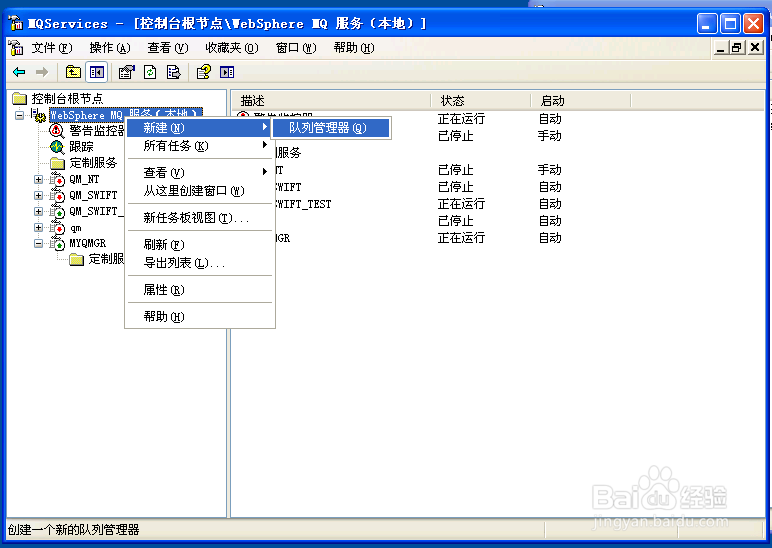Click the 状态 column header
Viewport: 772px width, 548px height.
[x=481, y=100]
